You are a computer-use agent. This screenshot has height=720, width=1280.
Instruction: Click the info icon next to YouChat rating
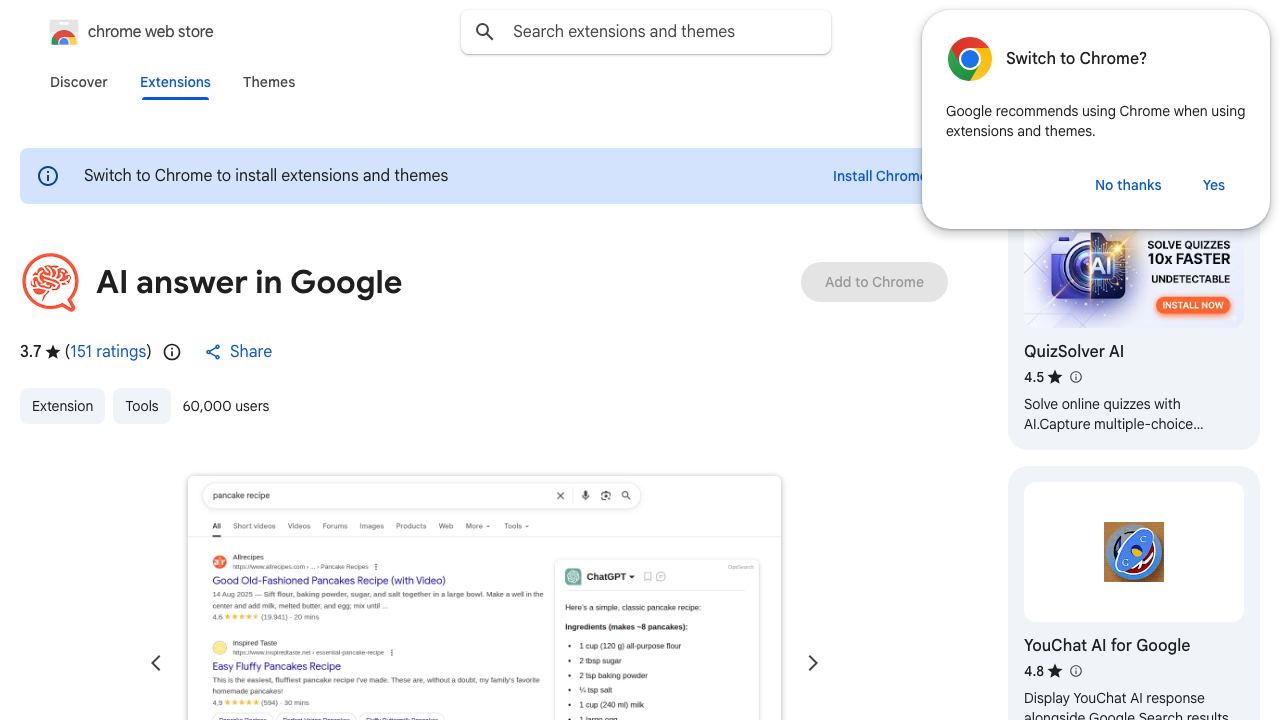1076,671
